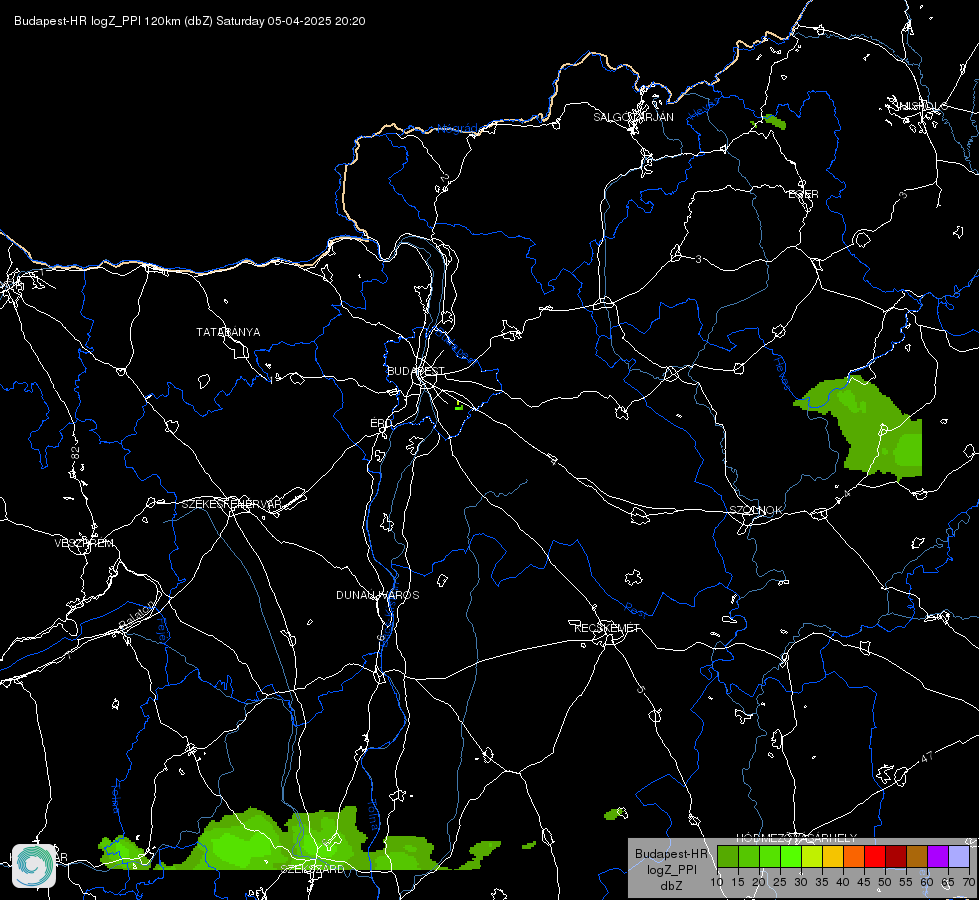The image size is (979, 900).
Task: Select the 55-60 dBZ brown swatch
Action: point(917,856)
